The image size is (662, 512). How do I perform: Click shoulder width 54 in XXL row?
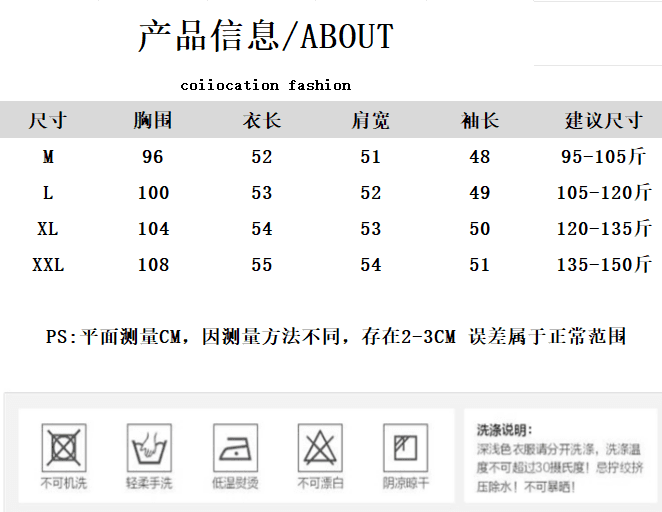click(371, 265)
